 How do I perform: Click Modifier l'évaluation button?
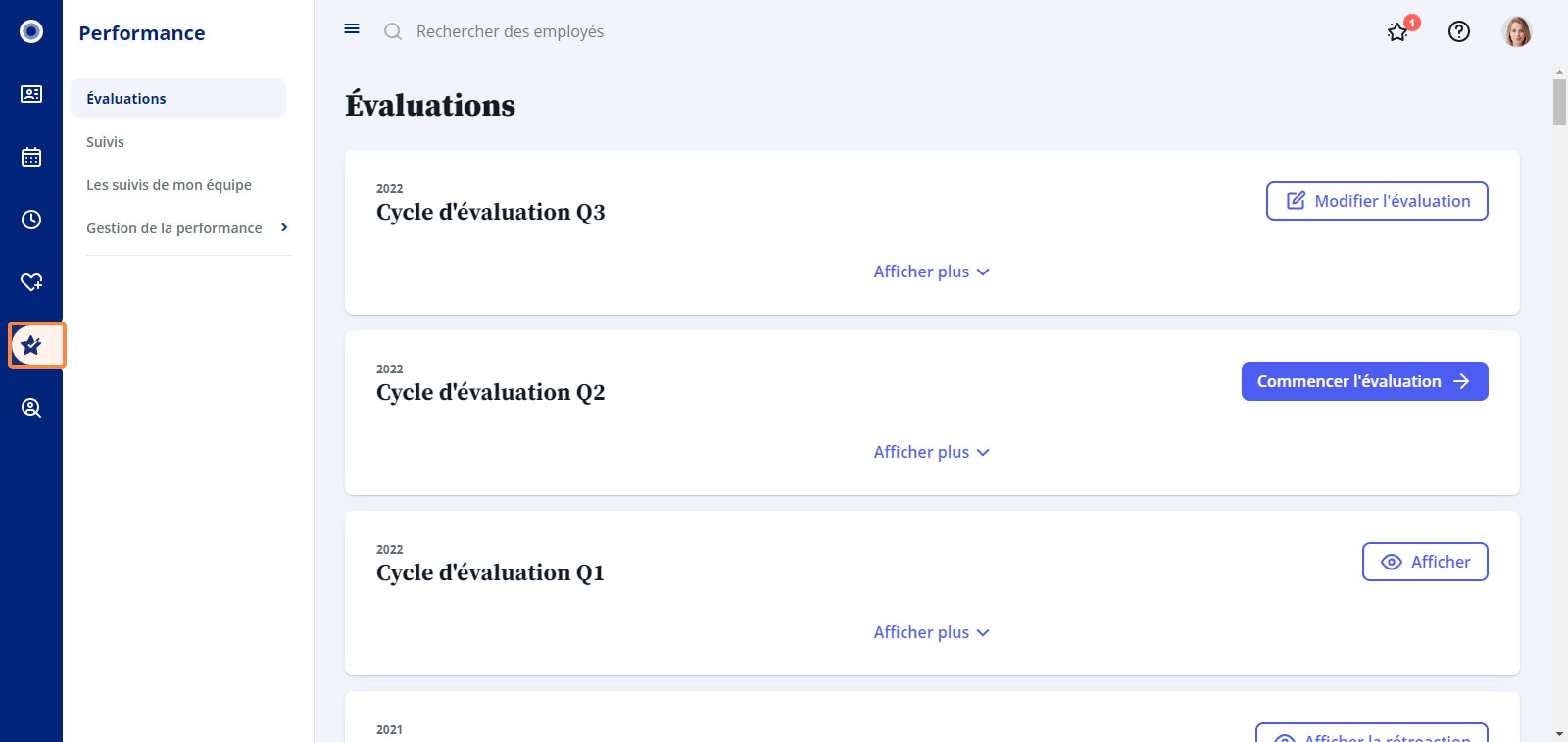coord(1377,201)
